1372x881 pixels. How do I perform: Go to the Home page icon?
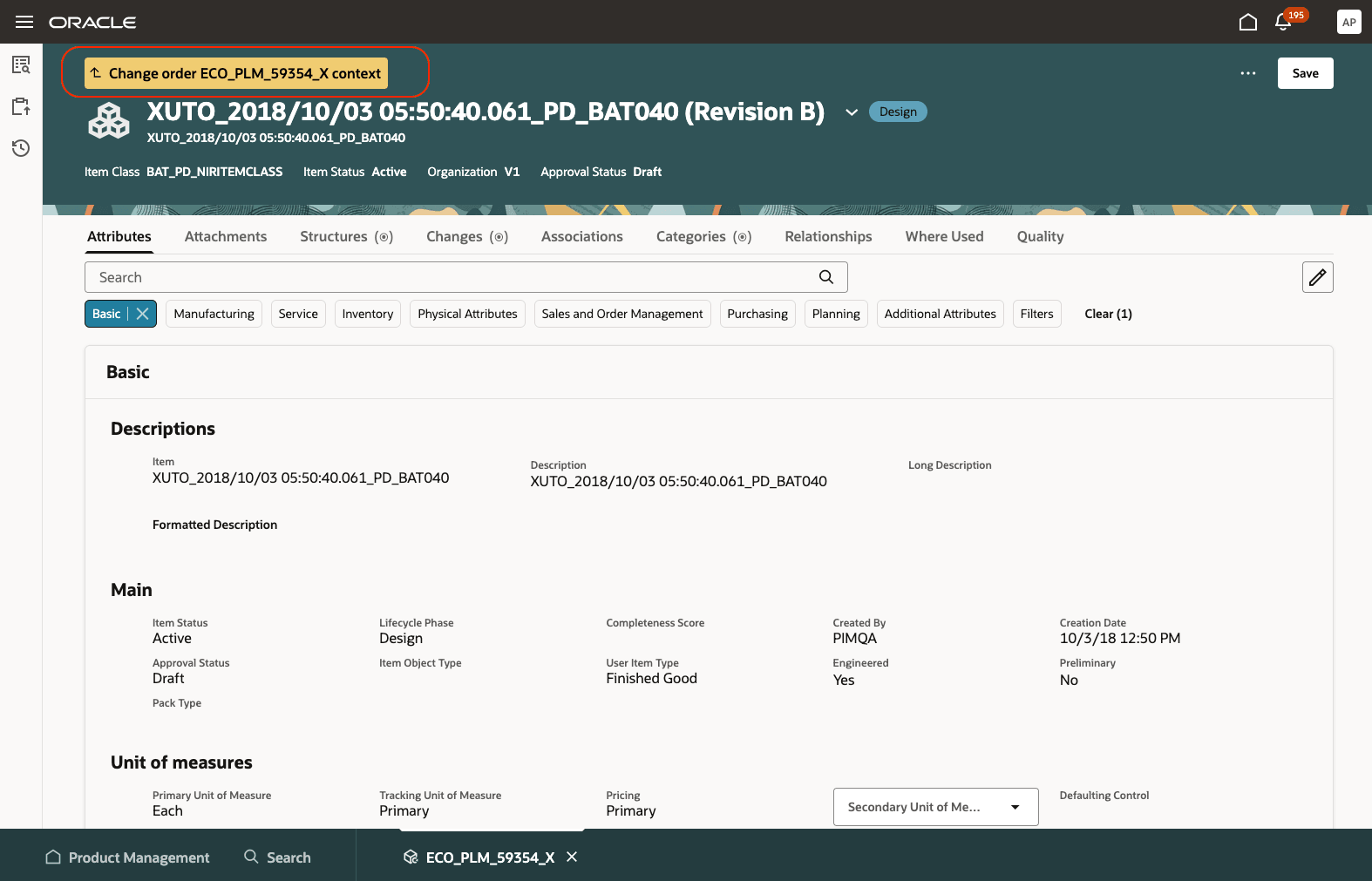pos(1248,22)
